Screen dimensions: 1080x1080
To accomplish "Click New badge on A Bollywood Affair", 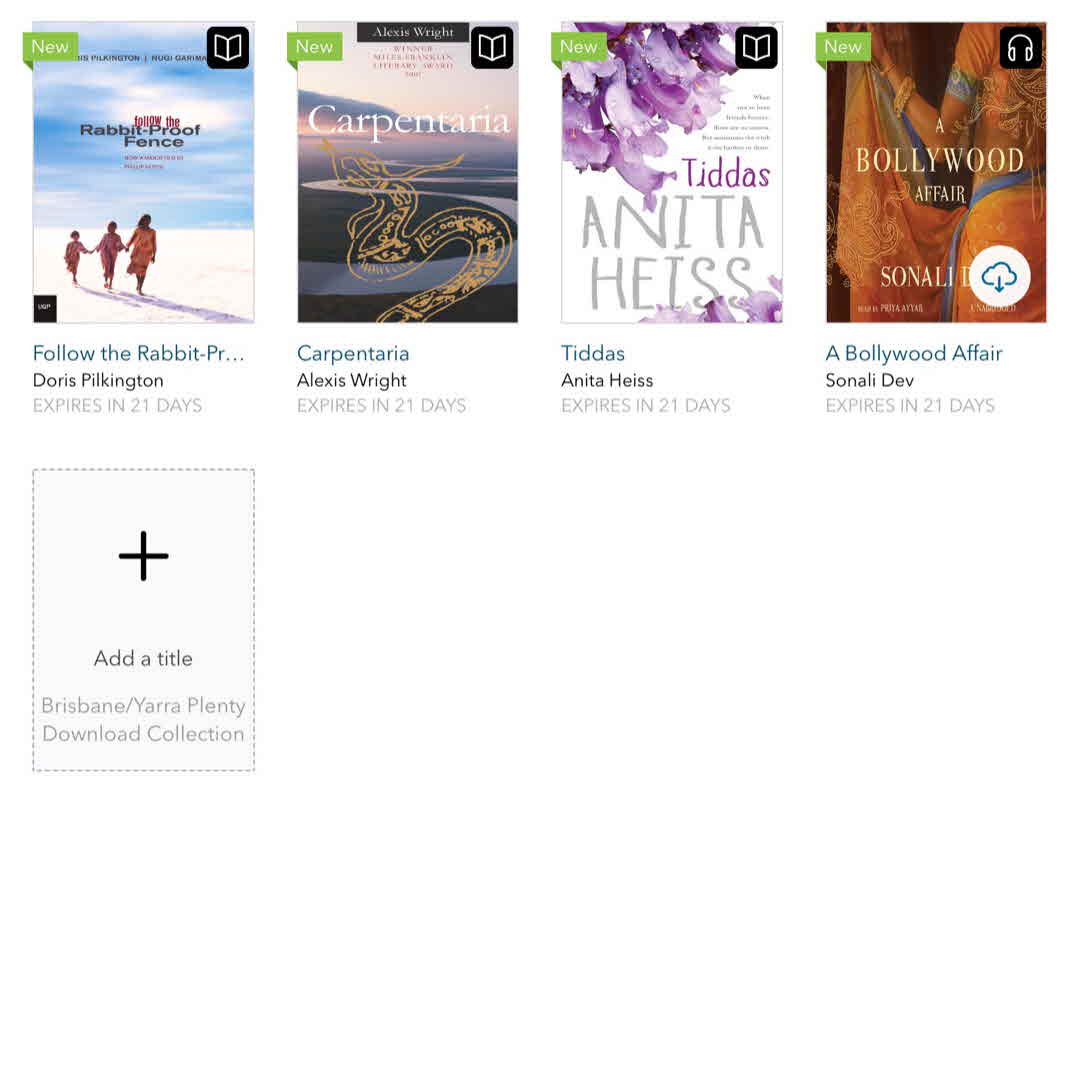I will [x=843, y=47].
